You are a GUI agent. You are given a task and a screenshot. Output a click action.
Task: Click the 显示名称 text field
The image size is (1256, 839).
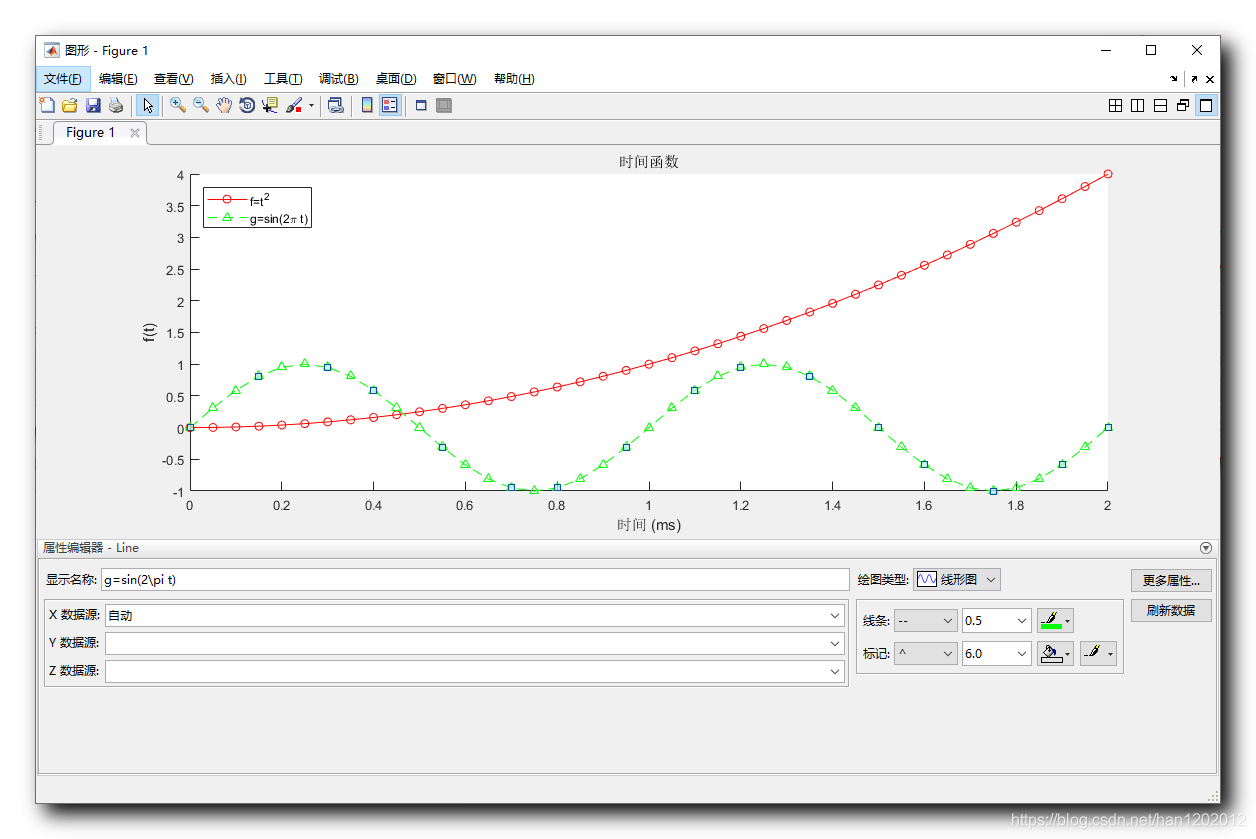(474, 579)
